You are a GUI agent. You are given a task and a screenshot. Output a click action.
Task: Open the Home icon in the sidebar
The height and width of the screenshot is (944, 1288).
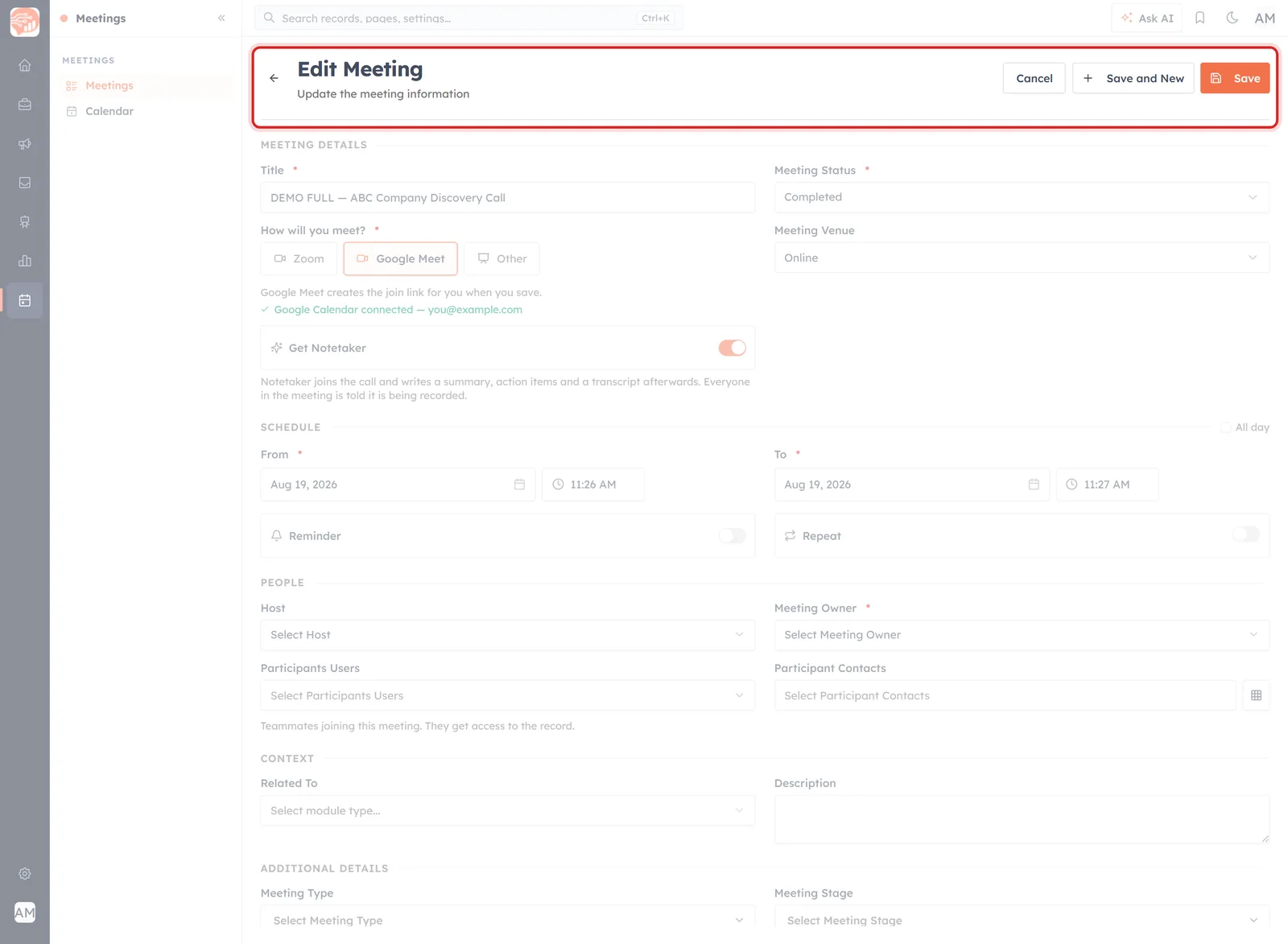[25, 65]
